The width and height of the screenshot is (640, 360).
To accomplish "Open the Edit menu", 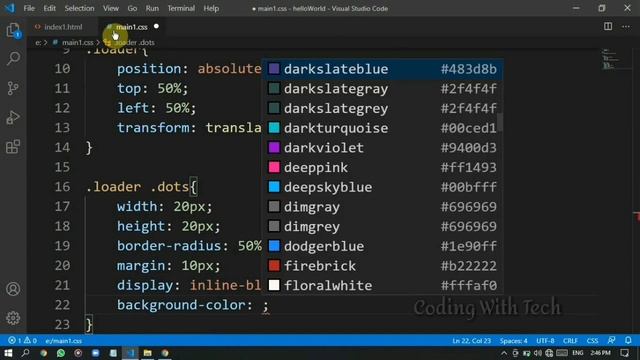I will tap(49, 8).
